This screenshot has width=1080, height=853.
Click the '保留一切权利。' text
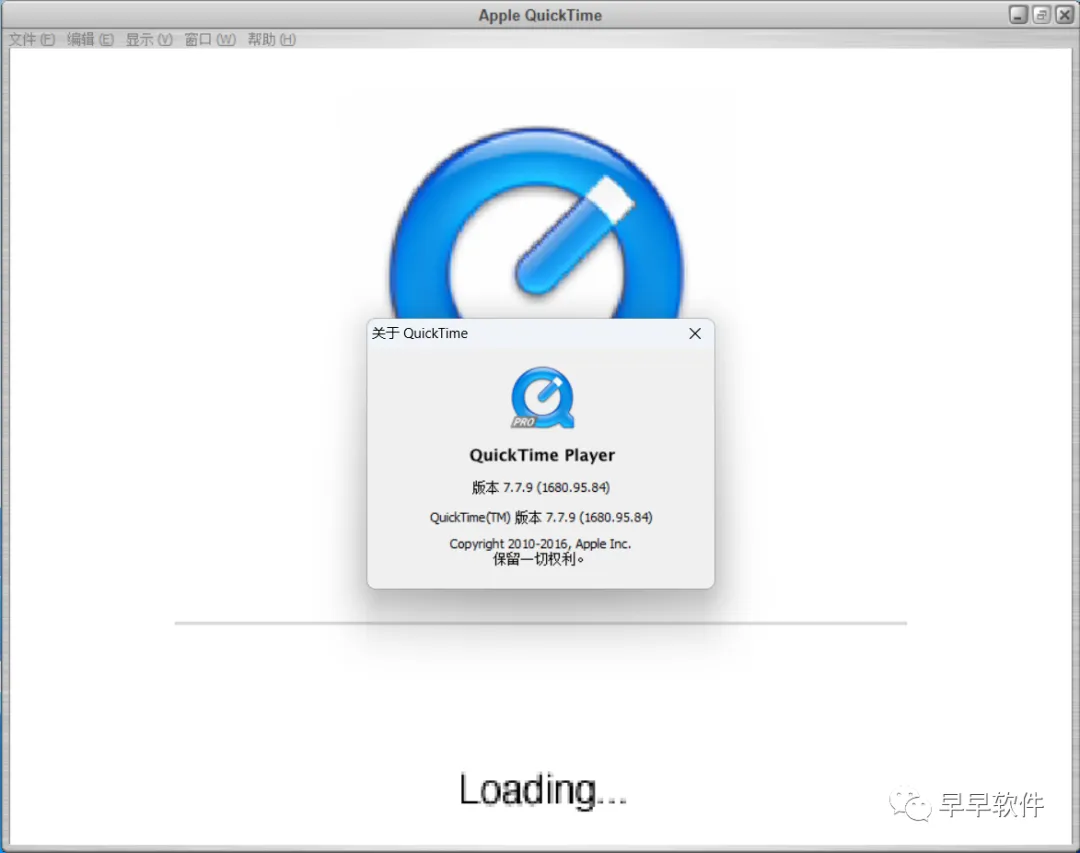[x=539, y=559]
